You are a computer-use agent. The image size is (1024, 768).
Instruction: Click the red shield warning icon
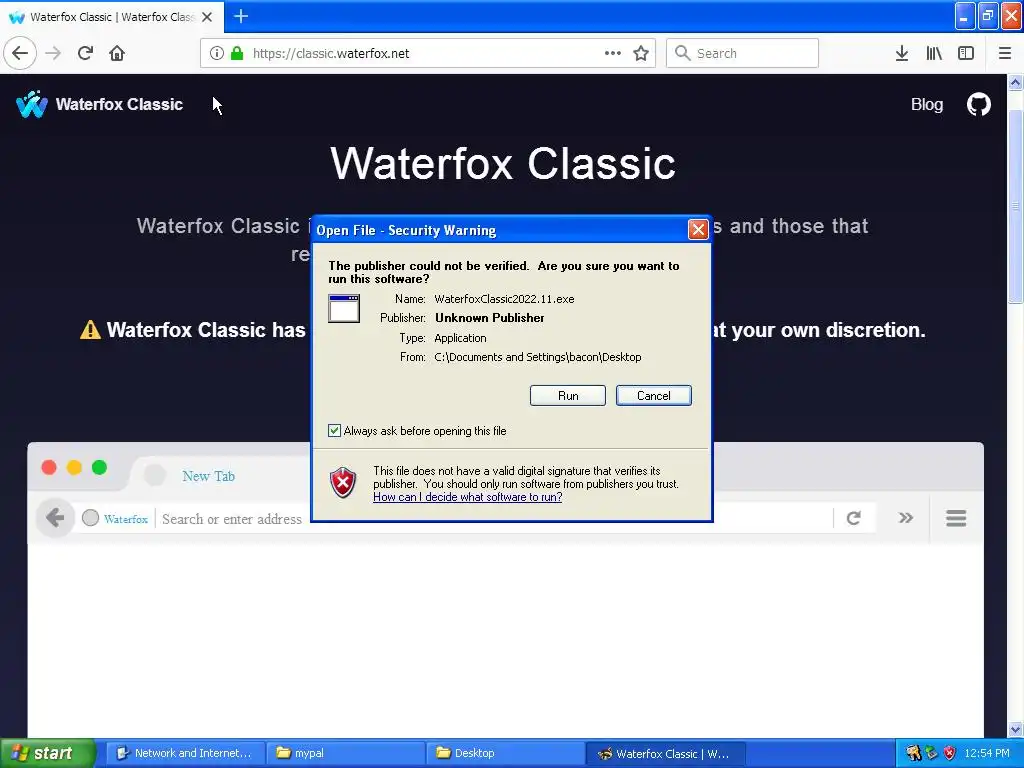tap(343, 483)
